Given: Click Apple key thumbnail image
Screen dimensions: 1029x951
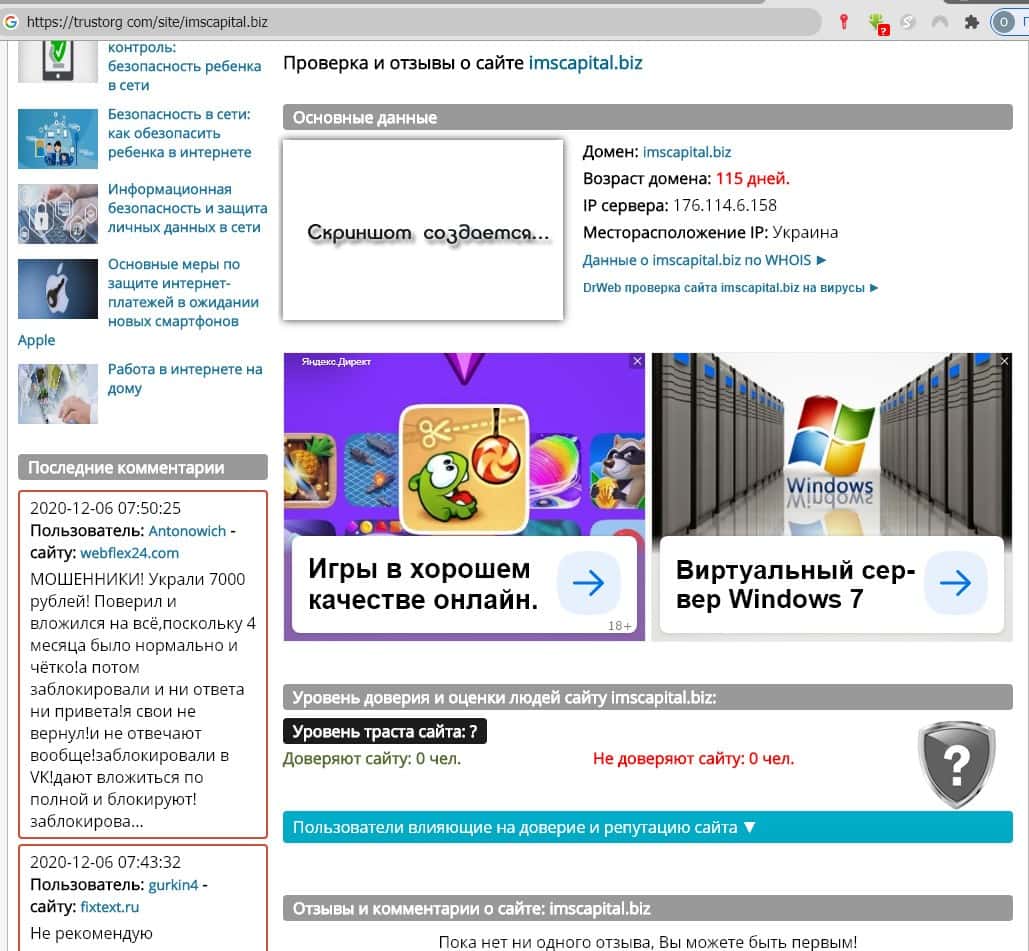Looking at the screenshot, I should coord(58,289).
